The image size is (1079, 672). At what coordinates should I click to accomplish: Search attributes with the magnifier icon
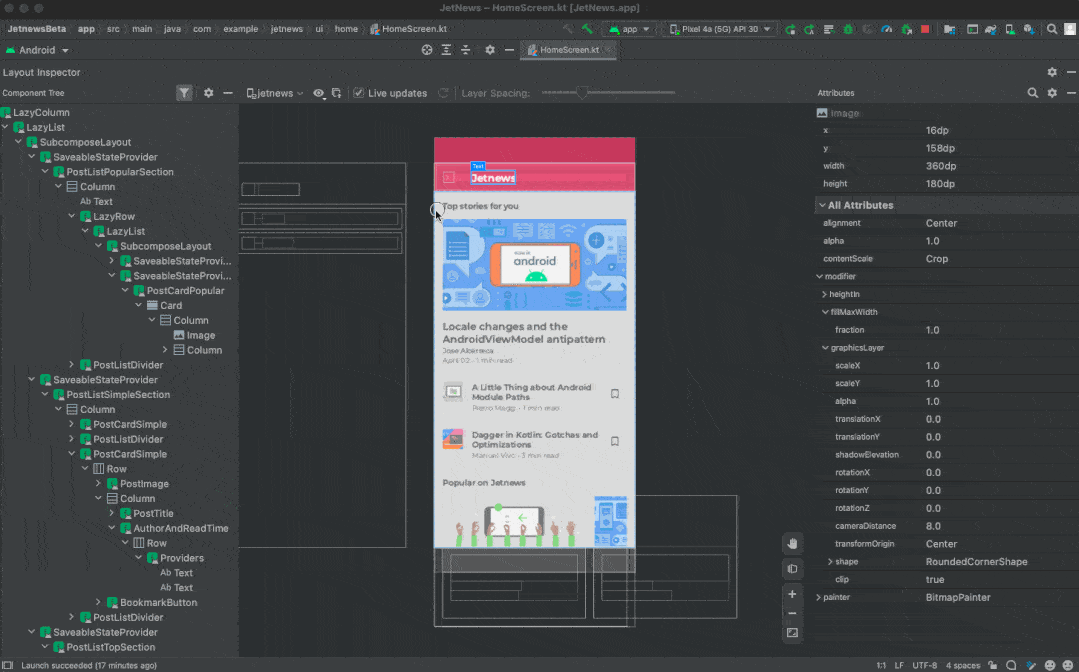tap(1033, 93)
